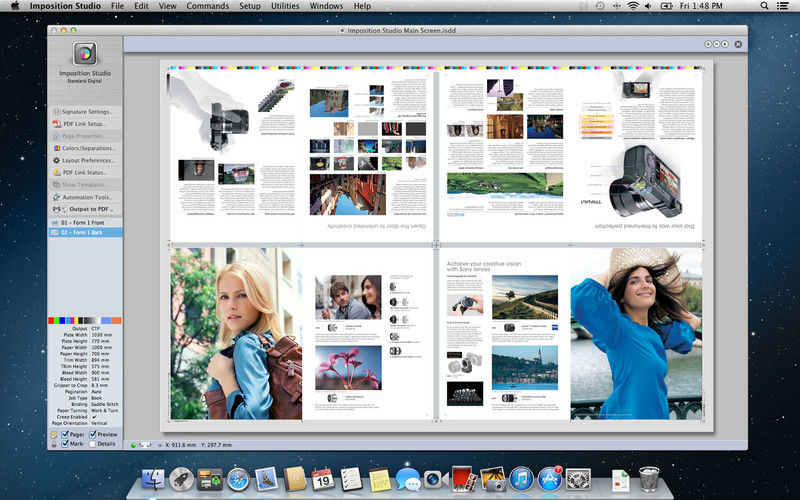Viewport: 800px width, 500px height.
Task: Click the green status indicator in status bar
Action: [x=133, y=445]
